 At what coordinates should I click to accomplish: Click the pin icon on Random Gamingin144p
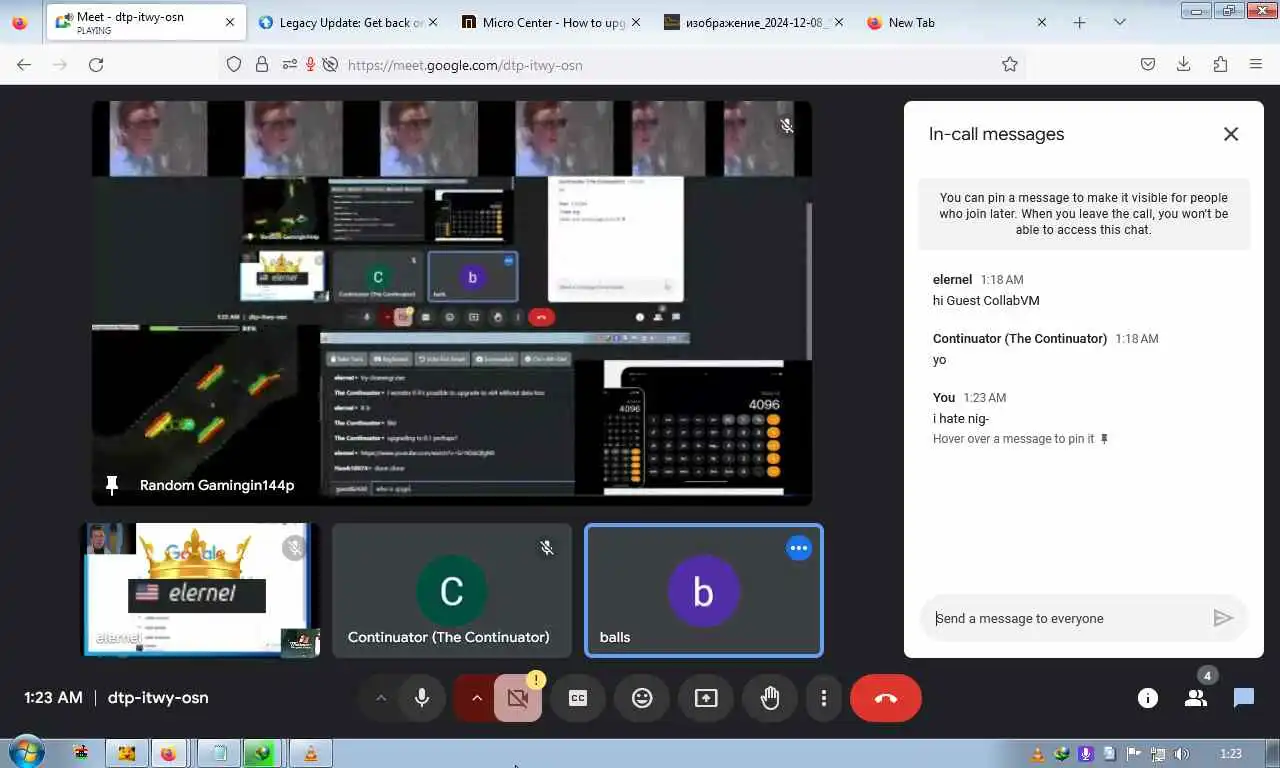click(x=112, y=485)
